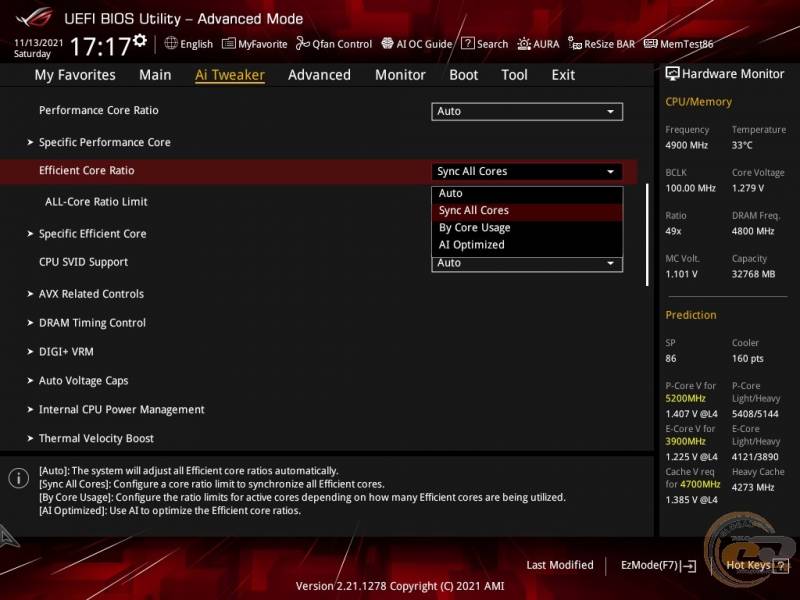The image size is (800, 600).
Task: Click the 3900MHz E-Core prediction
Action: point(685,441)
